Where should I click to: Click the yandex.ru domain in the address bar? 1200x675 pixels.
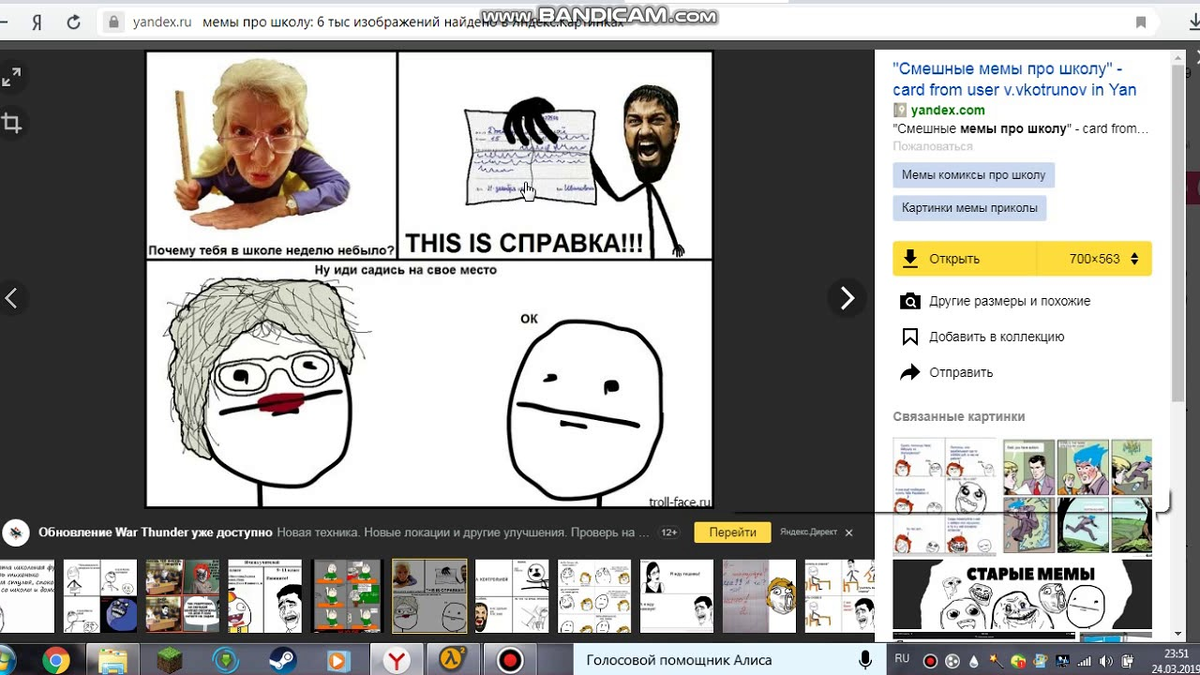[162, 22]
